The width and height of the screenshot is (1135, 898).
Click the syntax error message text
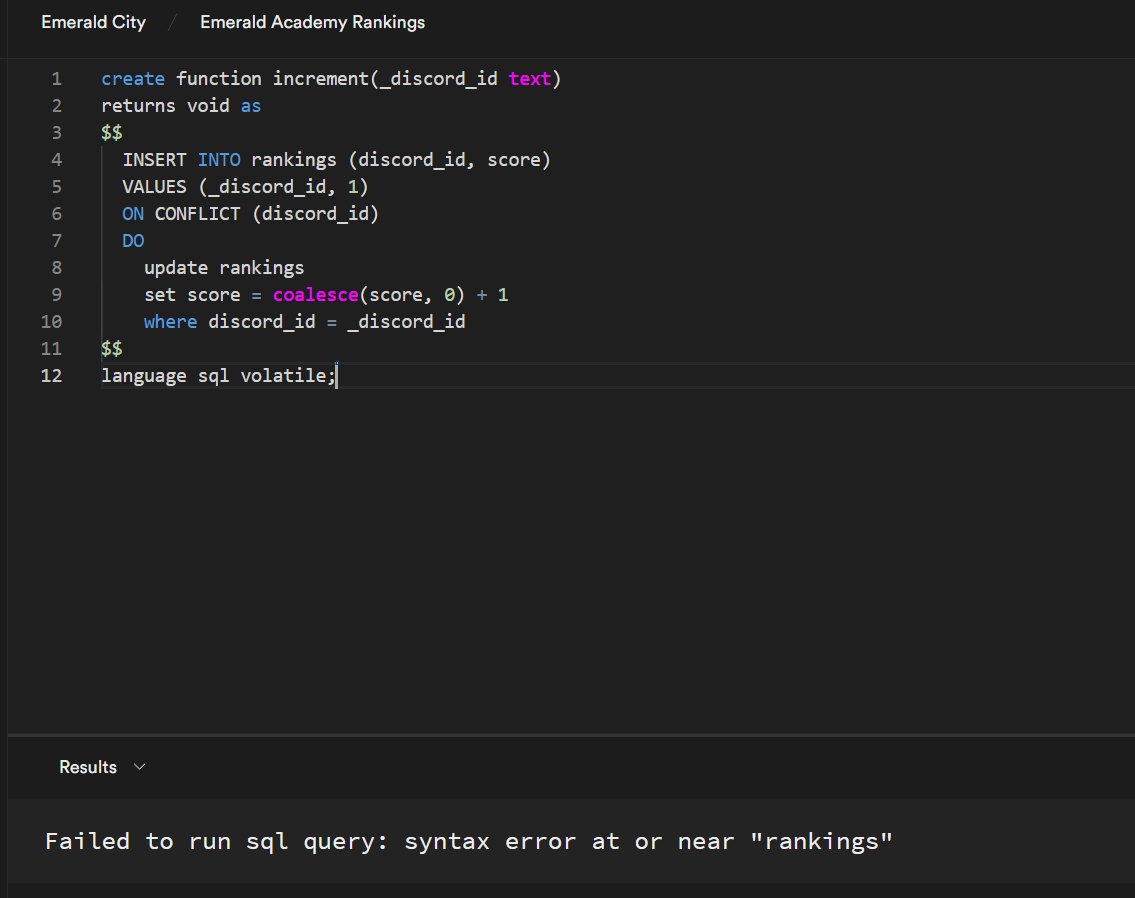[x=469, y=842]
